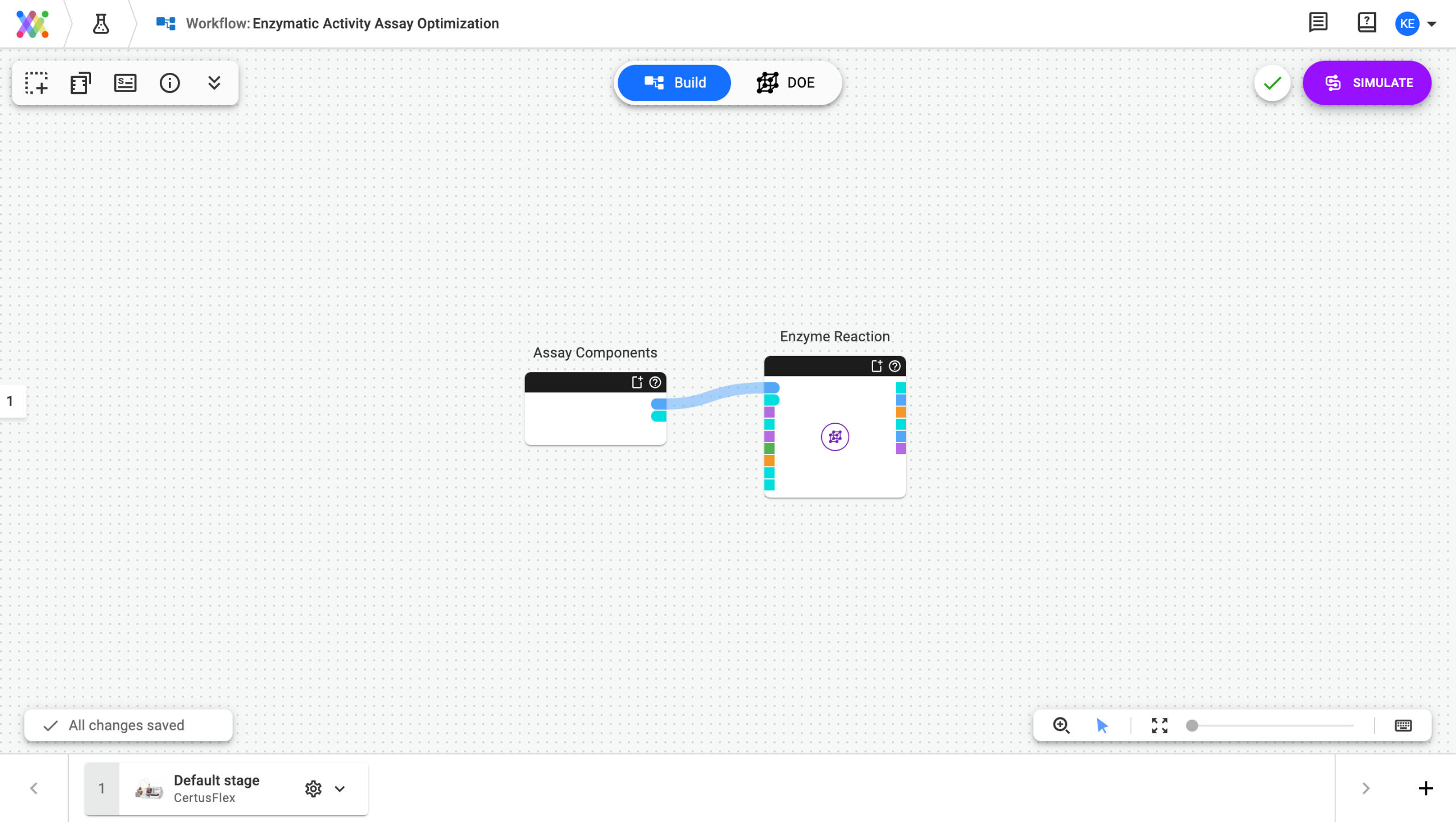Viewport: 1456px width, 822px height.
Task: Click the canvas zoom slider handle
Action: point(1192,725)
